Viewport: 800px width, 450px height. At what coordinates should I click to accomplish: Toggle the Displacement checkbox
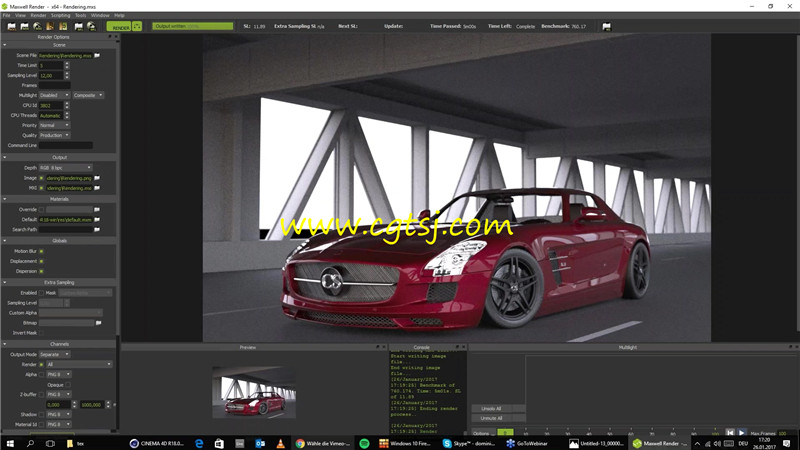[41, 261]
